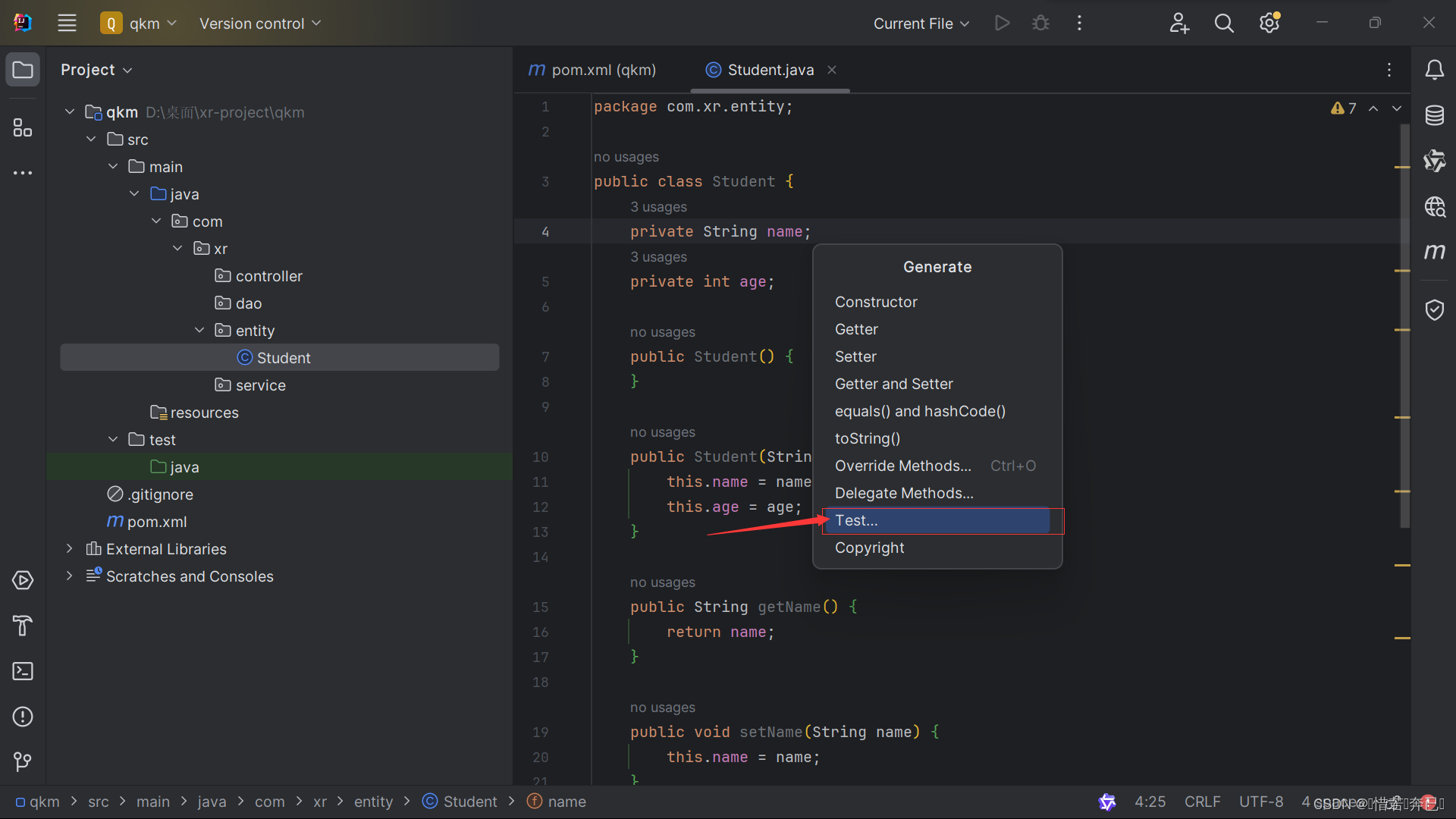
Task: Collapse the entity package
Action: click(199, 331)
